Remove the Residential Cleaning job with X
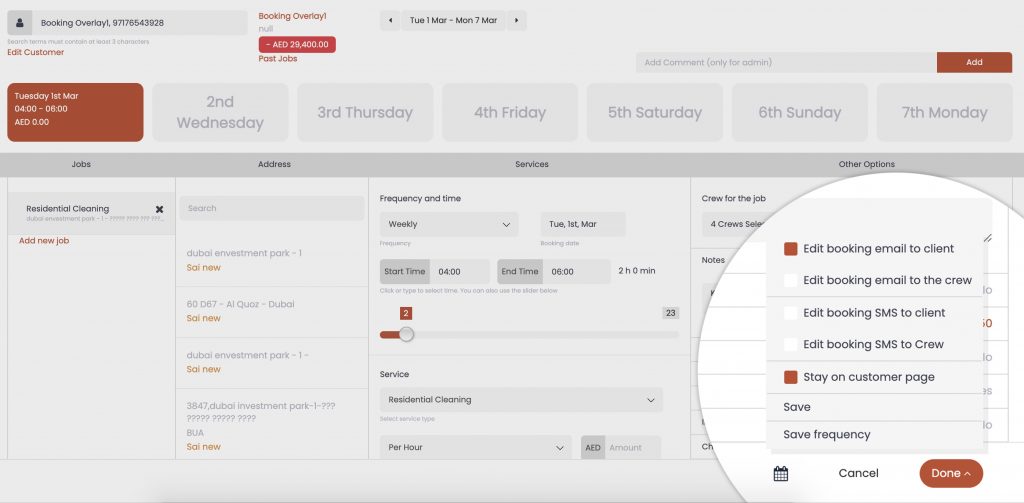The height and width of the screenshot is (503, 1024). [159, 209]
